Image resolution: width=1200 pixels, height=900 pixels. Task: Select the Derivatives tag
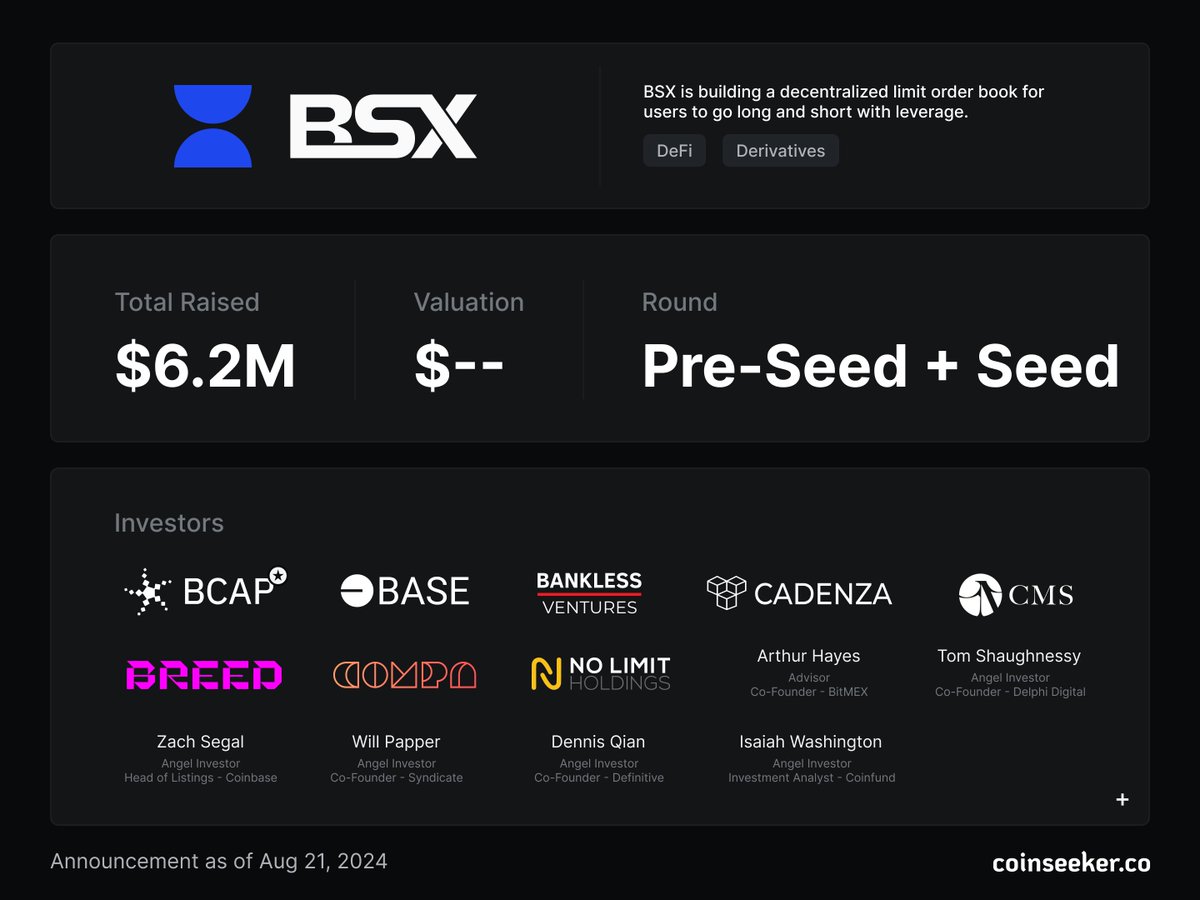tap(780, 151)
